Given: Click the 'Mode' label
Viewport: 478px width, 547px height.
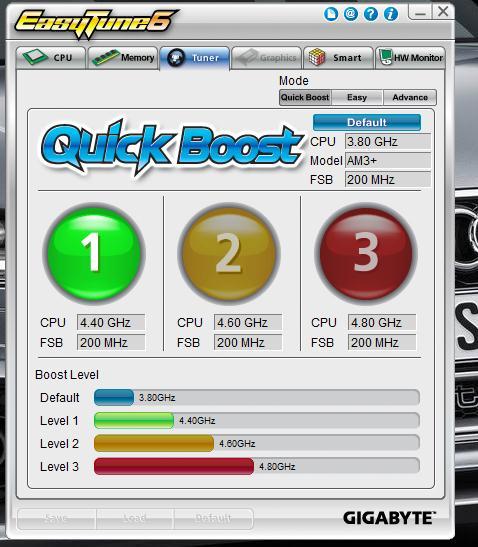Looking at the screenshot, I should (x=294, y=81).
